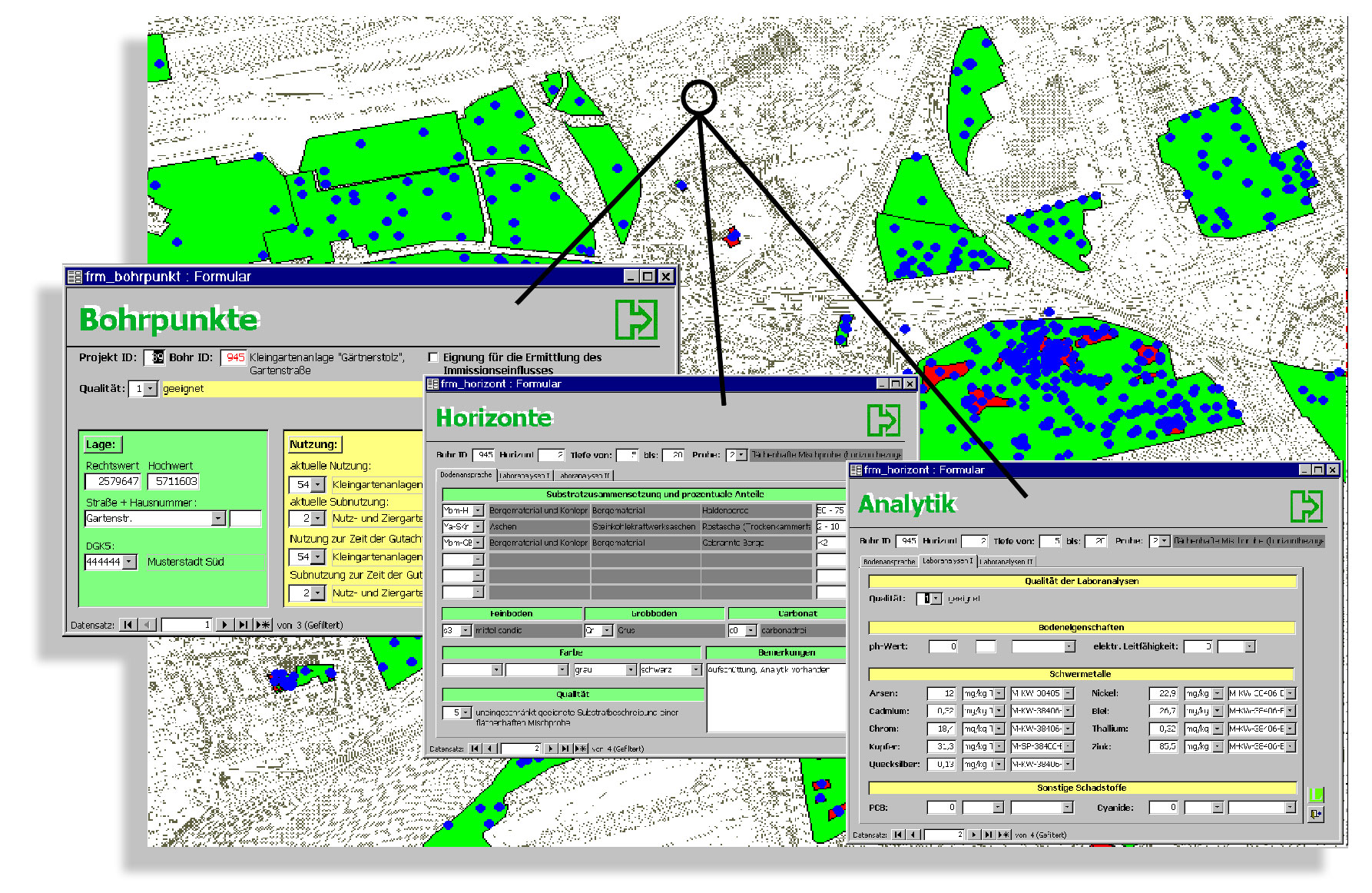Screen dimensions: 1372x893
Task: Expand the DGK5 combo box
Action: pos(129,563)
